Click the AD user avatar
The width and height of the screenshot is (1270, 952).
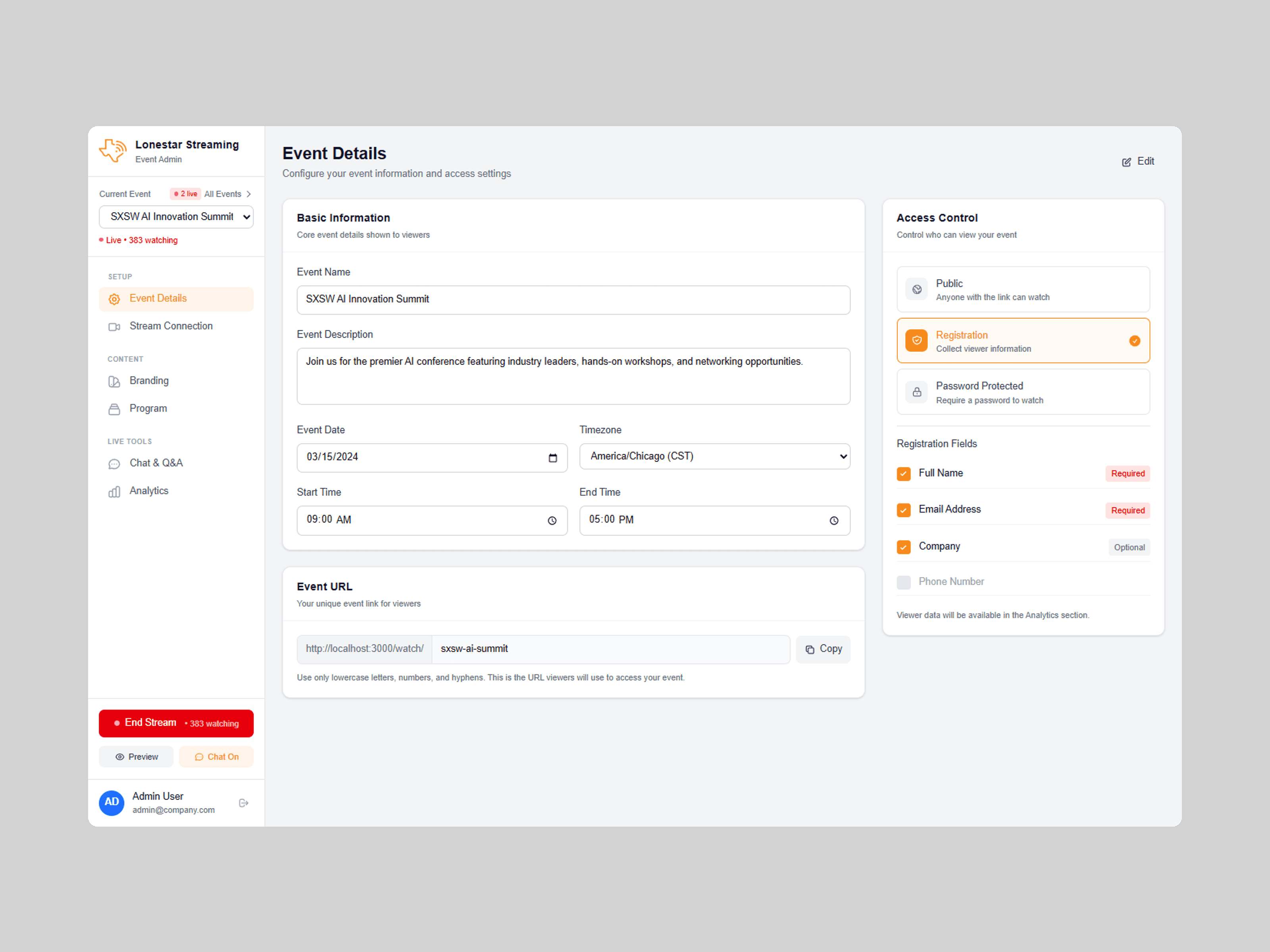(112, 802)
